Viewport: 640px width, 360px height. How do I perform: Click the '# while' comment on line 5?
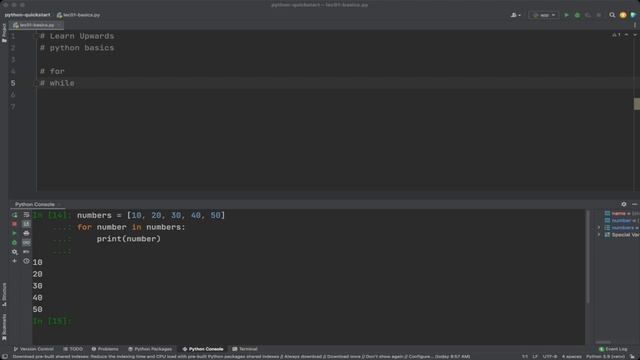(x=57, y=83)
